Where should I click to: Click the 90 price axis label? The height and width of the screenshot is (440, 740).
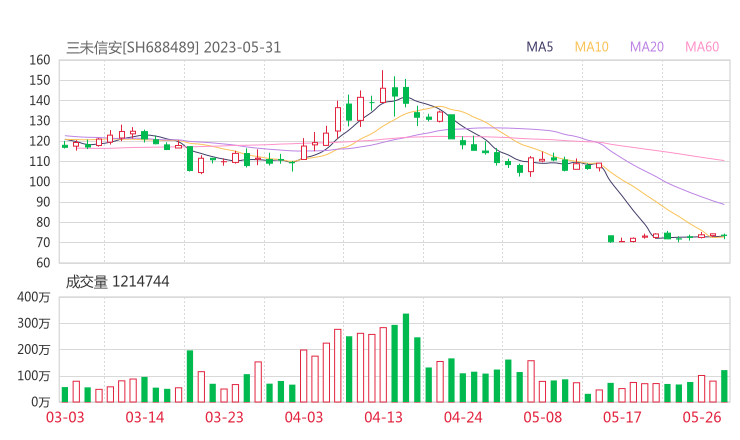point(43,202)
